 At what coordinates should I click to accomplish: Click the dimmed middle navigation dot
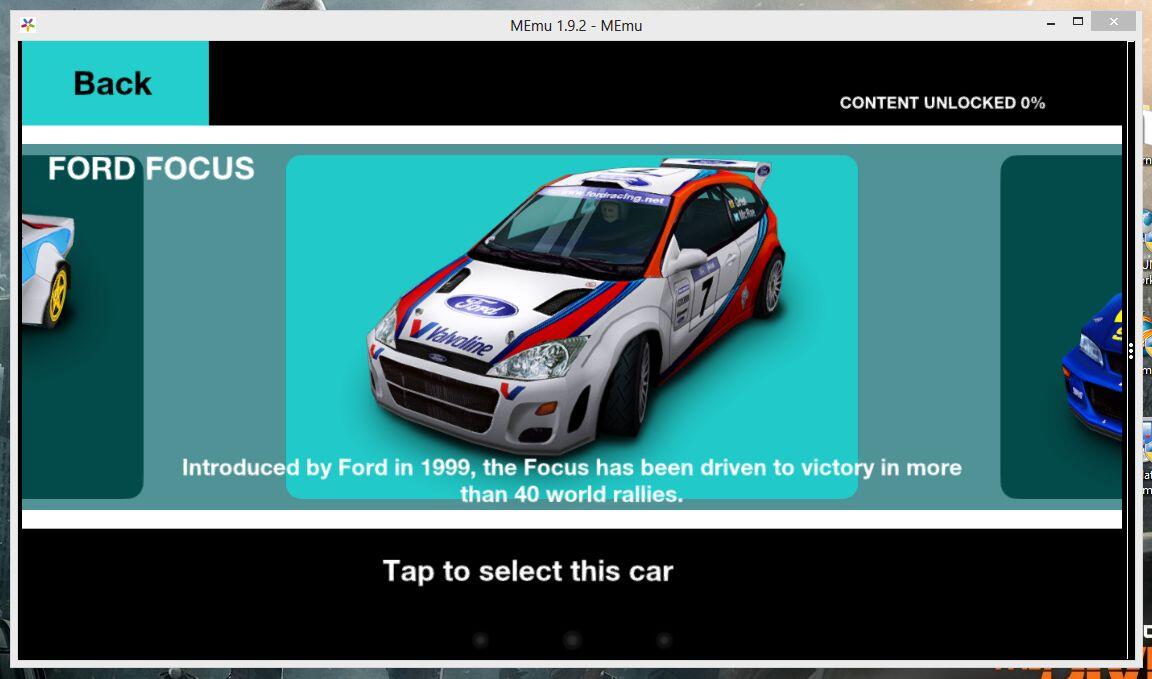coord(572,640)
